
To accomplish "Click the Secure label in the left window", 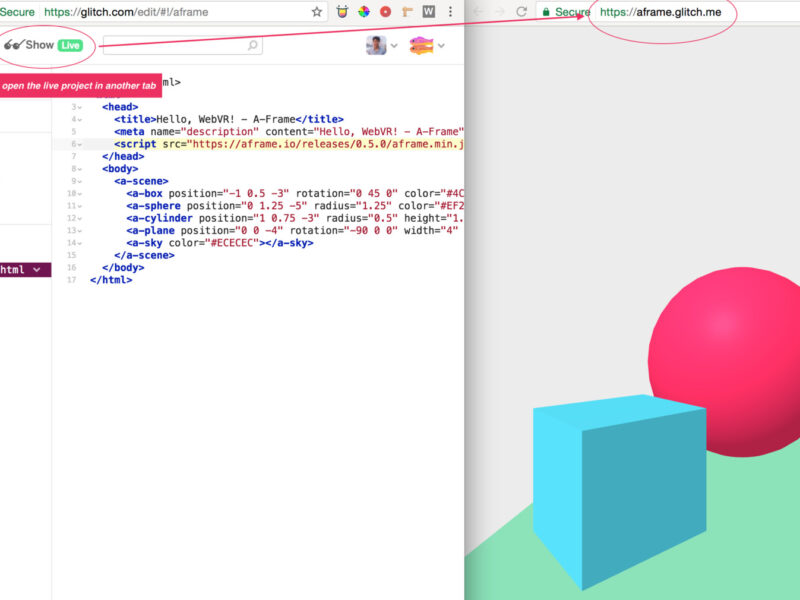I will [17, 12].
